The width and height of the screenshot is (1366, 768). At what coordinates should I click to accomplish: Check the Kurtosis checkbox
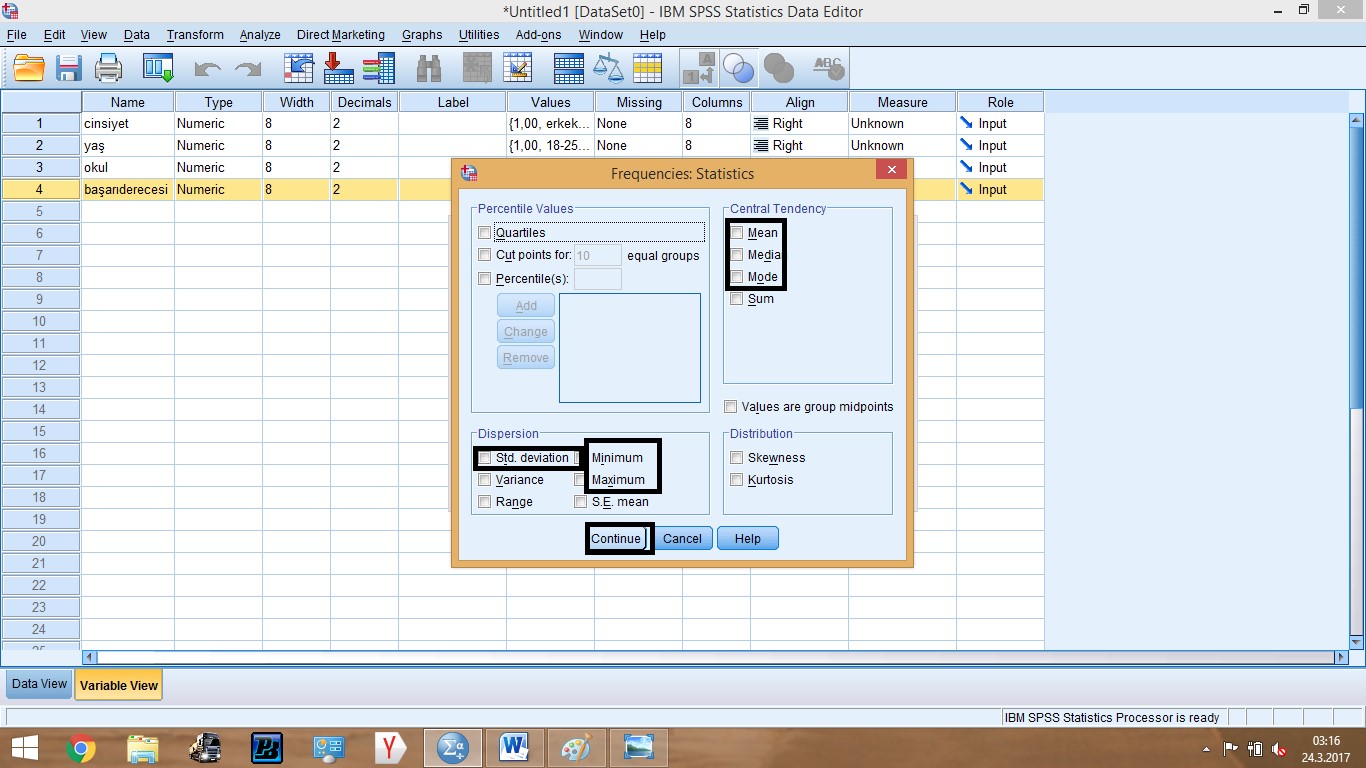(737, 480)
